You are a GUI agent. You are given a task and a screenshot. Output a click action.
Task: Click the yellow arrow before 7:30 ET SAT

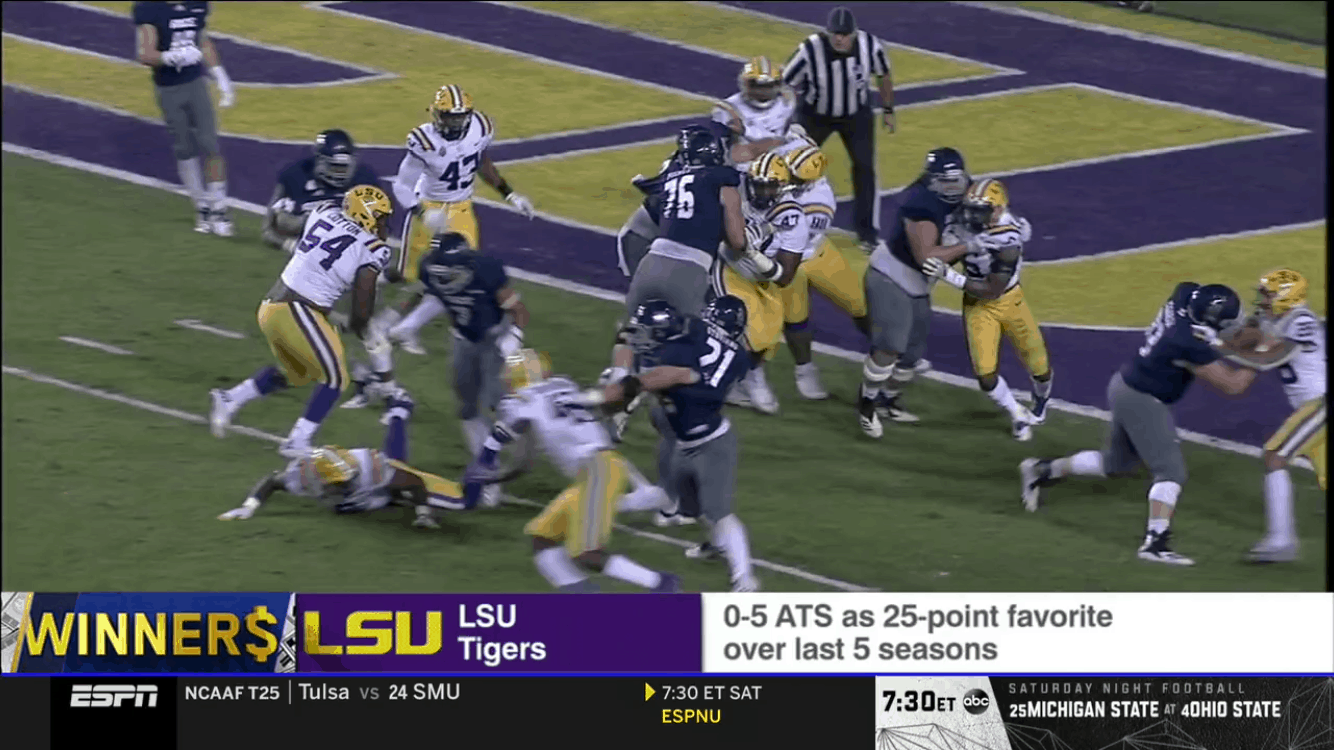click(650, 692)
